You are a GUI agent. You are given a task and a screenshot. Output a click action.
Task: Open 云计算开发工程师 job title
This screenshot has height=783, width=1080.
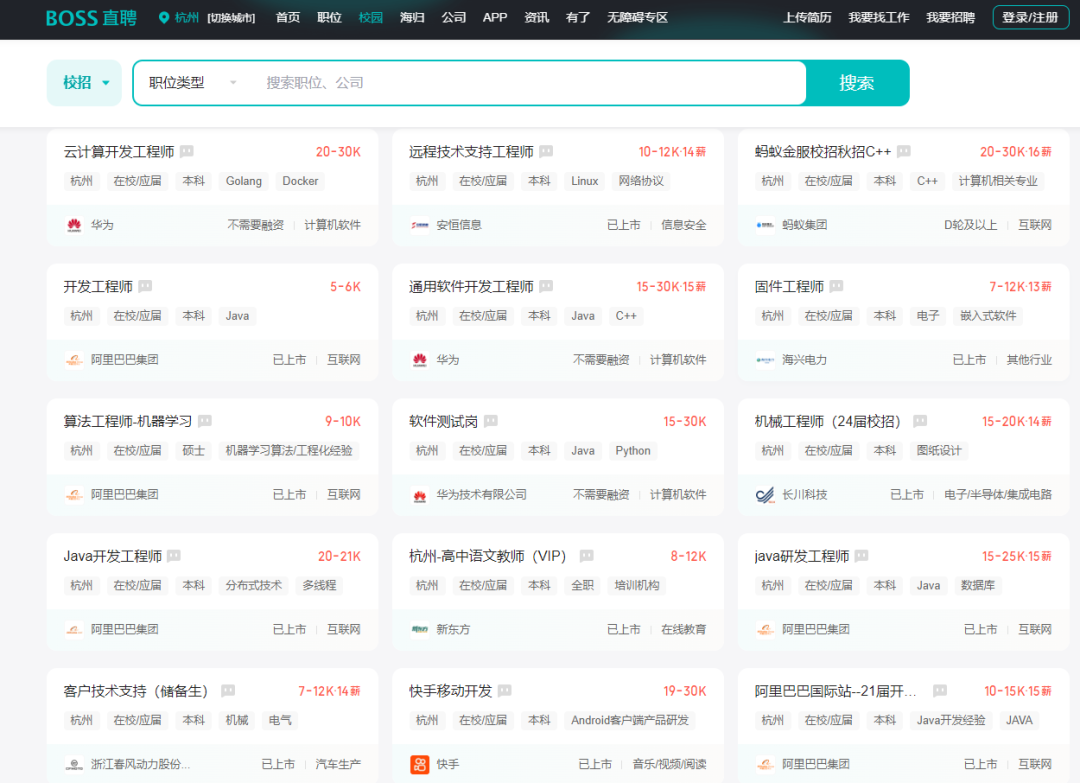(x=119, y=152)
